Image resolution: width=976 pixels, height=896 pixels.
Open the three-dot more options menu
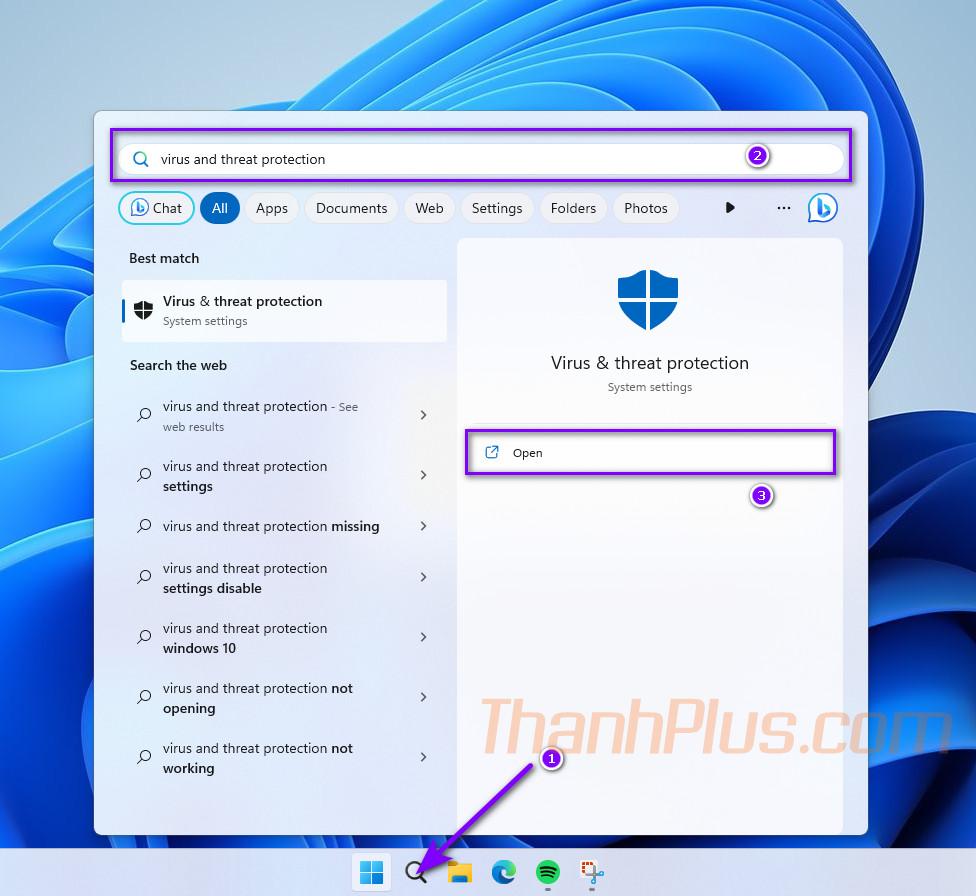[x=784, y=208]
